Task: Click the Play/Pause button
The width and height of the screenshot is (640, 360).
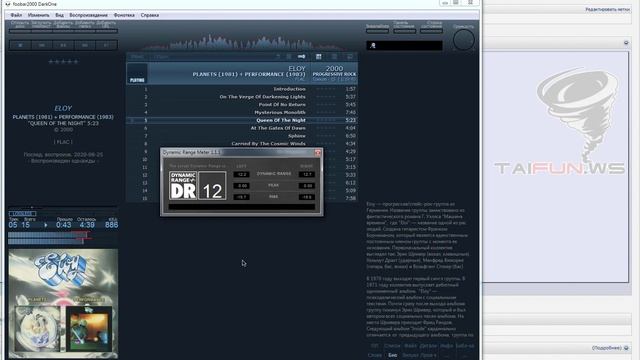Action: click(x=63, y=45)
